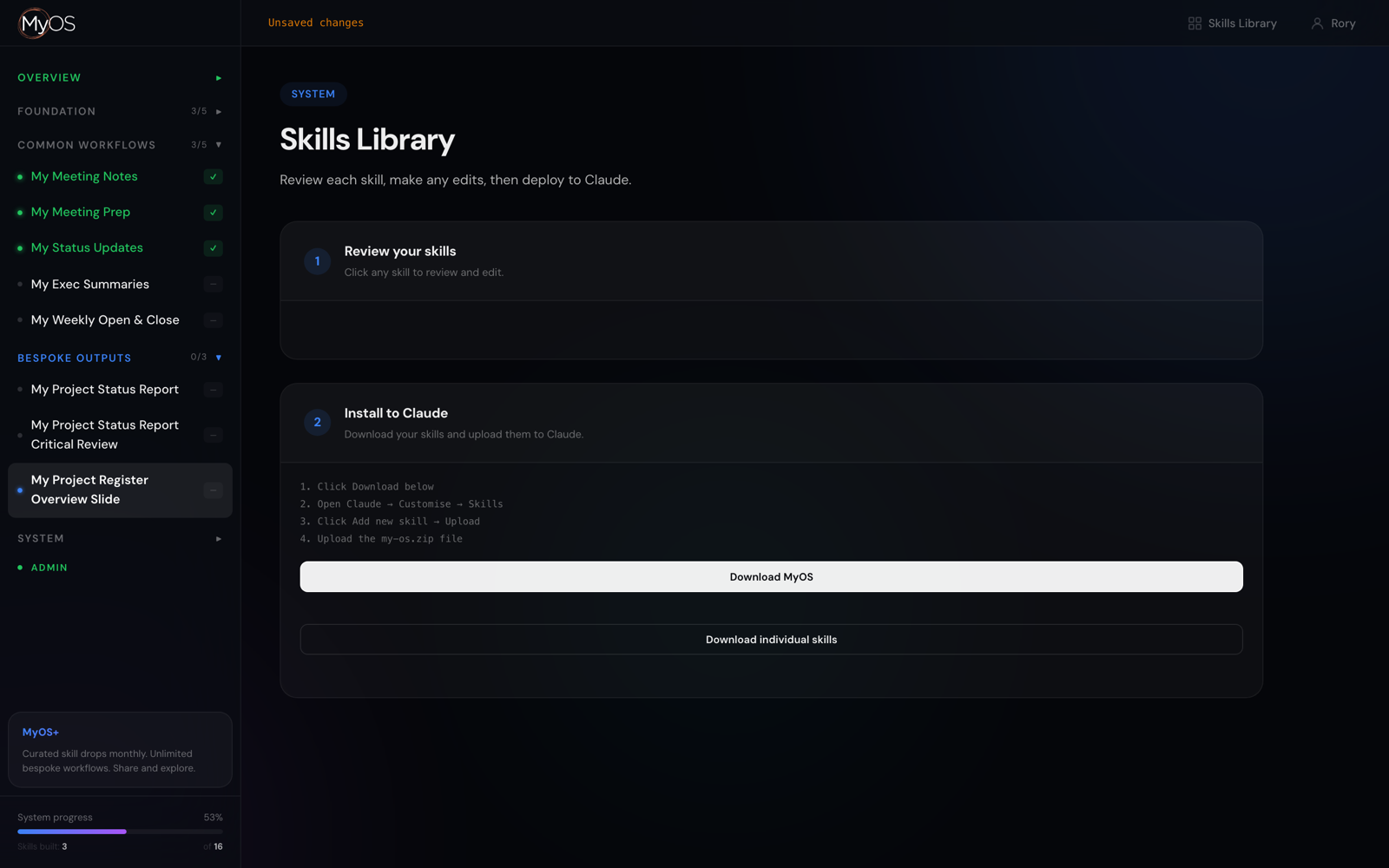Click the MyOS logo
Screen dimensions: 1389x868
tap(47, 23)
